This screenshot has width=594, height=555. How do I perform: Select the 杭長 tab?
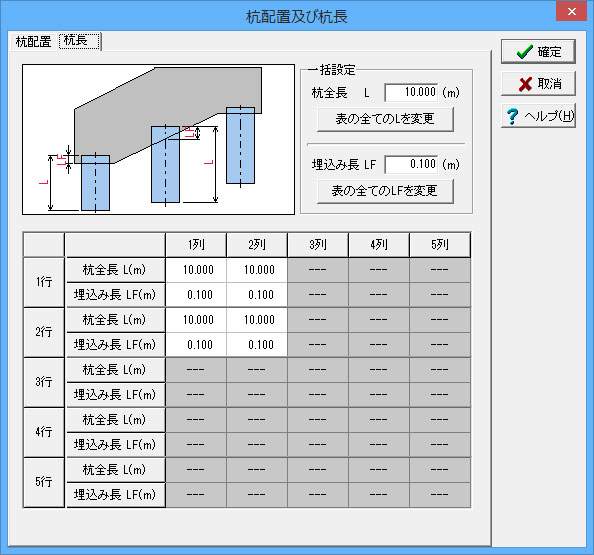tap(79, 41)
